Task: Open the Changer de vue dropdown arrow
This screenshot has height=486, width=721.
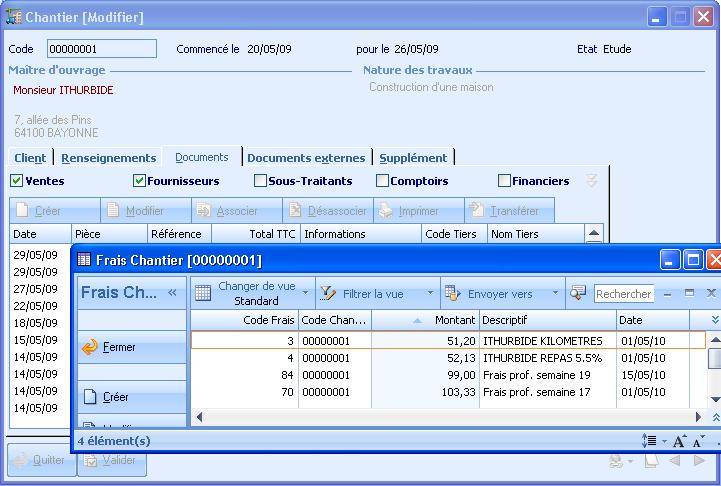Action: 306,293
